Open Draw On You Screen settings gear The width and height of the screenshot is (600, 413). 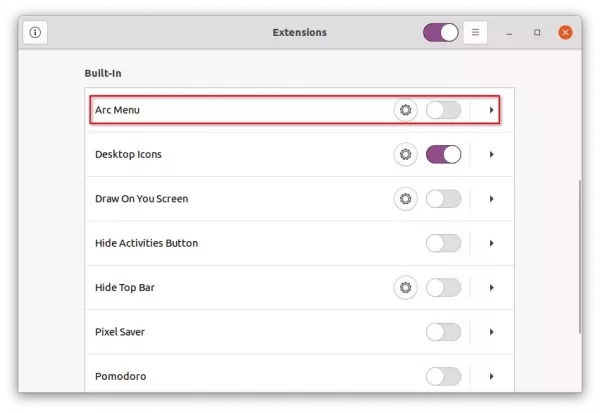(x=405, y=199)
